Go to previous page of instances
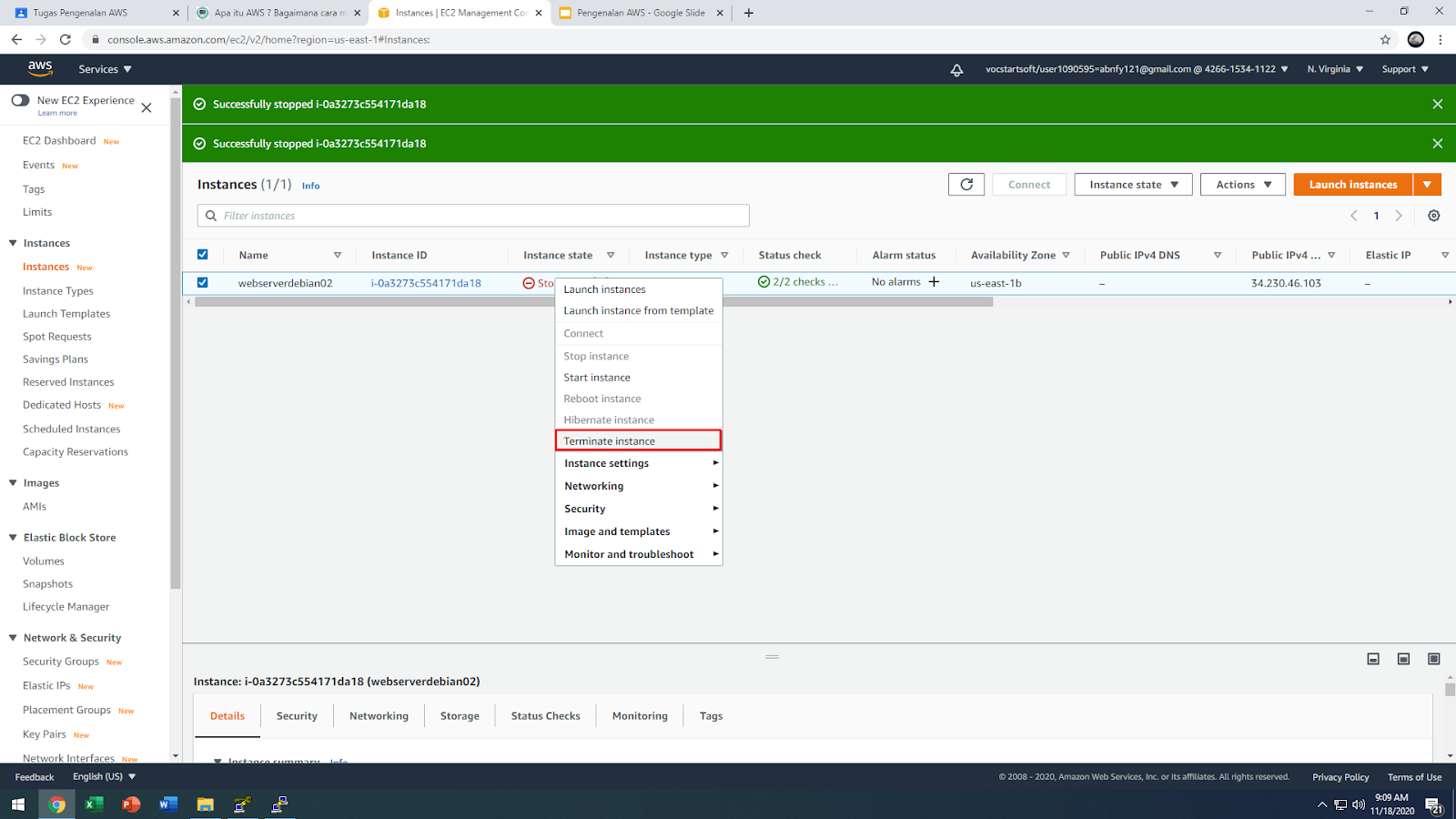1456x819 pixels. pyautogui.click(x=1354, y=216)
